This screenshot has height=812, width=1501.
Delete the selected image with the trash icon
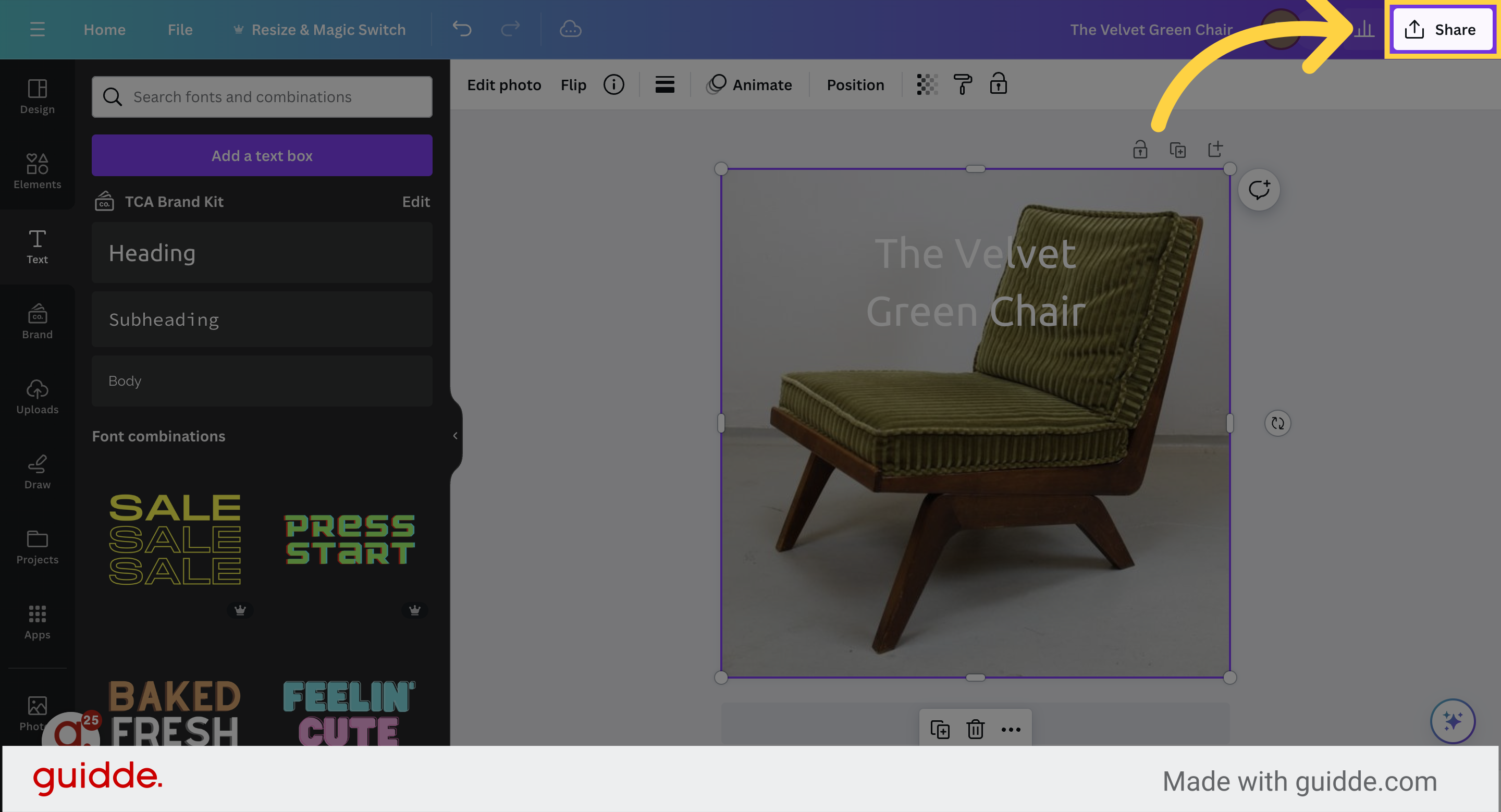pyautogui.click(x=976, y=729)
